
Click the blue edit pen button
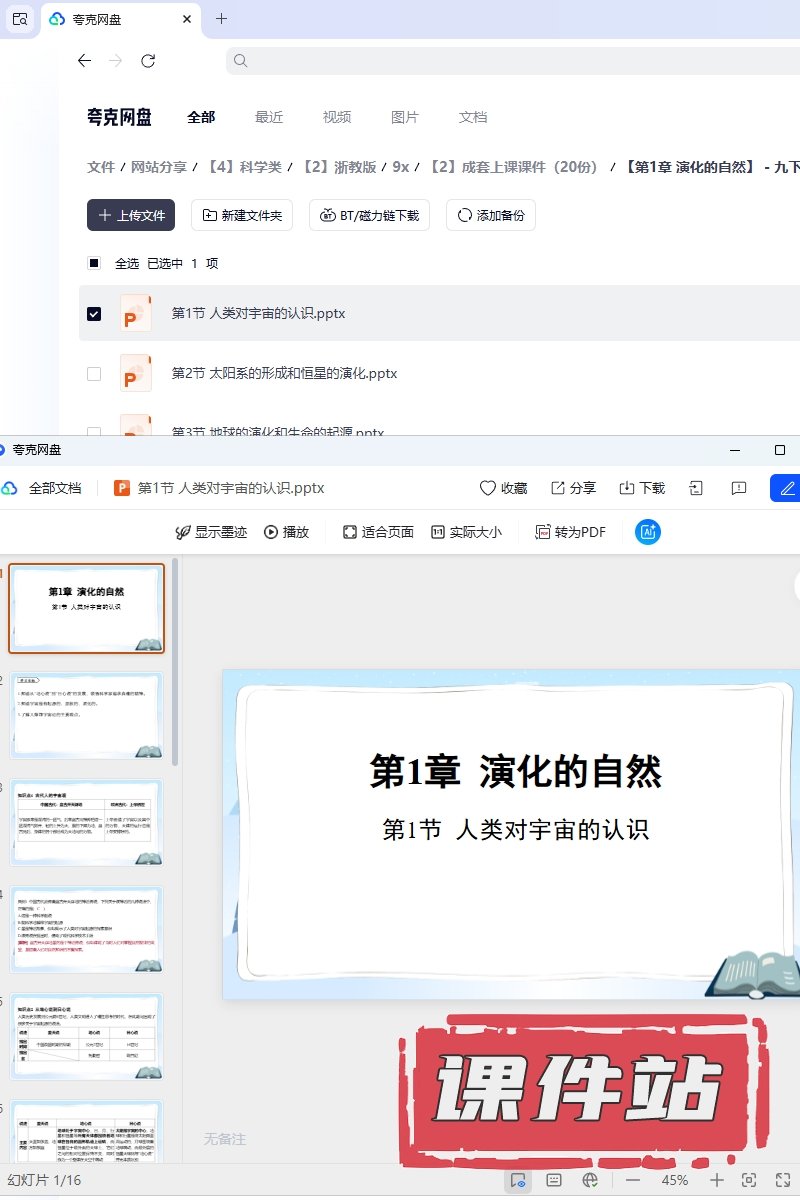coord(786,488)
